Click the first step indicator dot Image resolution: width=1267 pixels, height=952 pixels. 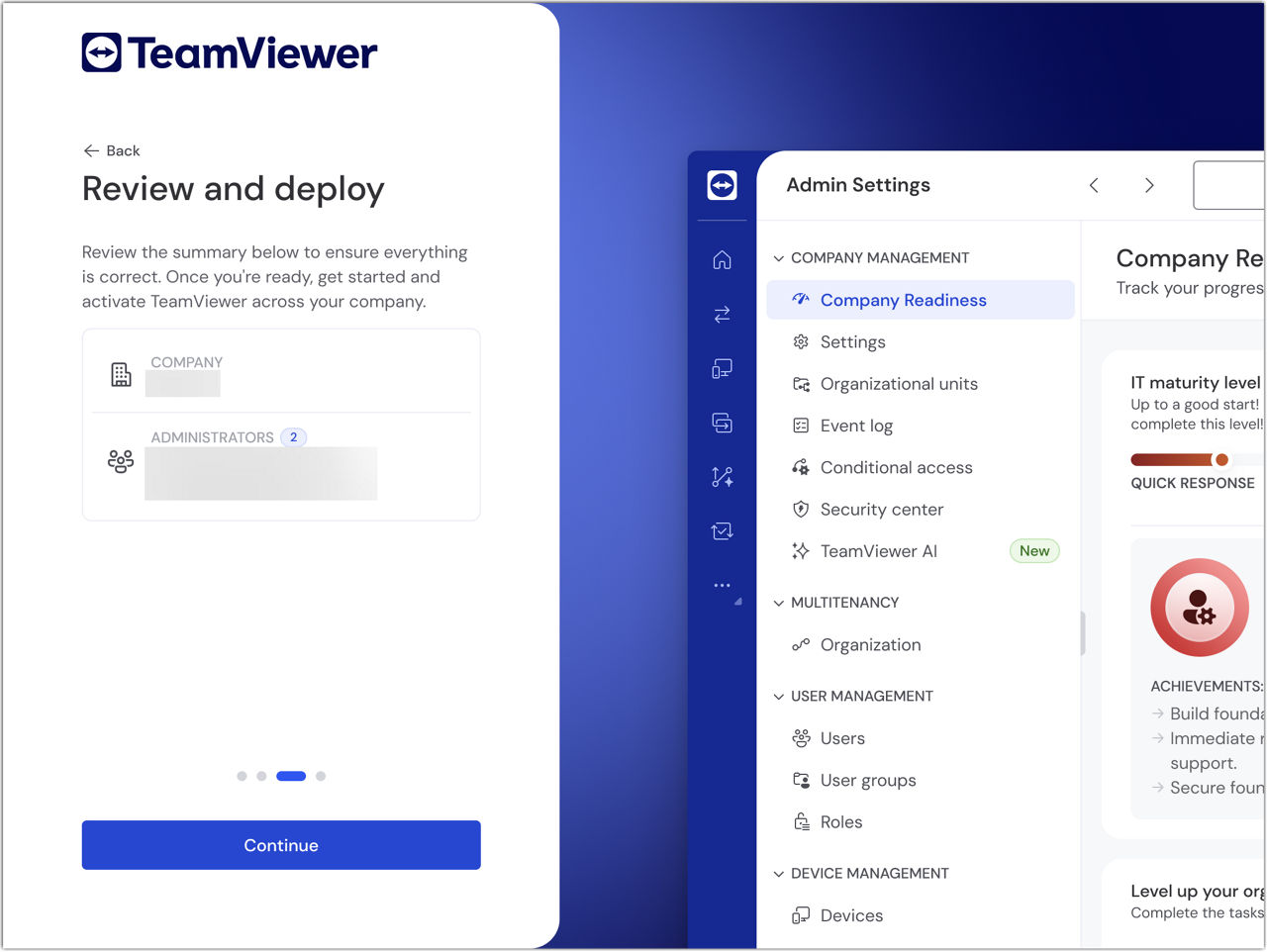click(242, 777)
